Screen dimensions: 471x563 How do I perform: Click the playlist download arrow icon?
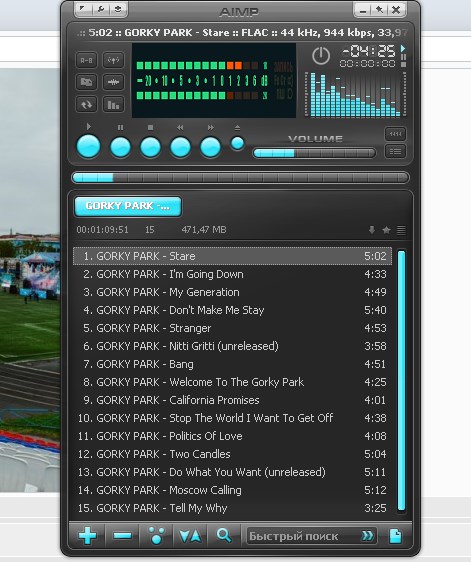(372, 230)
